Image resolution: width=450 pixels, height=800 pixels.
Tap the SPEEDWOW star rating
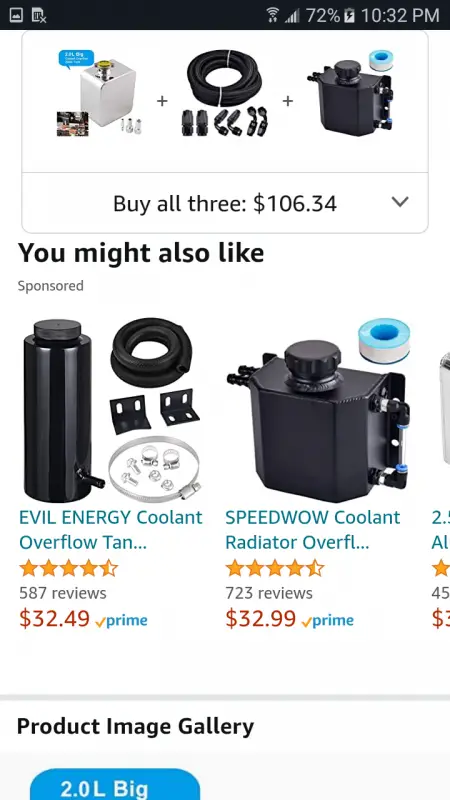274,568
